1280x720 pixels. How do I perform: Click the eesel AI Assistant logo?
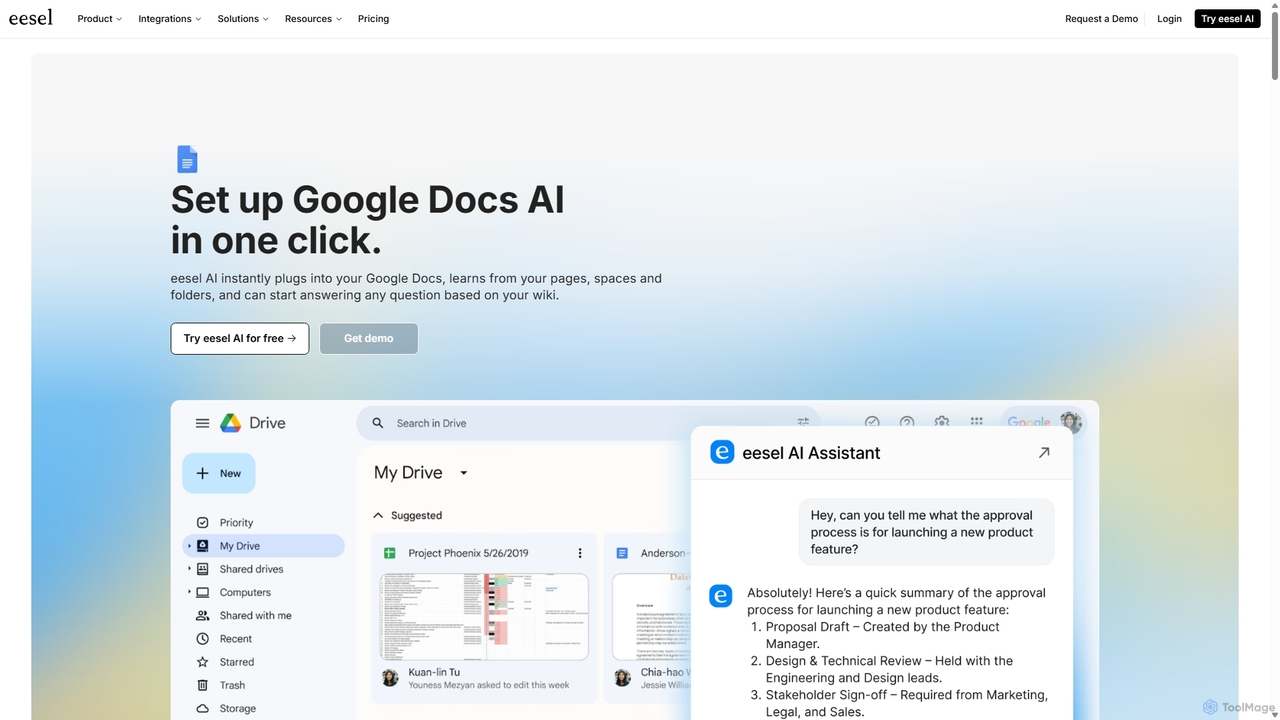pos(722,452)
